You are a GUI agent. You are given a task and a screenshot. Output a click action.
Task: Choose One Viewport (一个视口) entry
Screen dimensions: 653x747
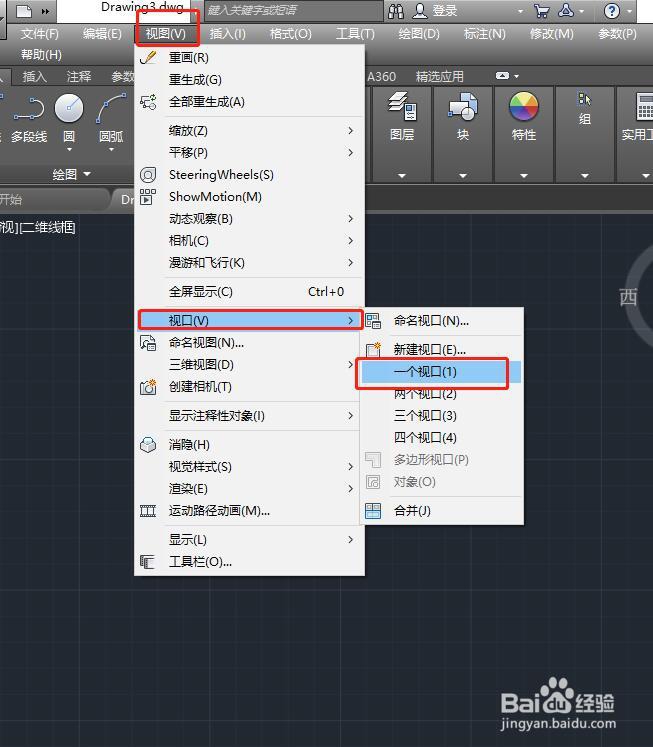coord(441,372)
